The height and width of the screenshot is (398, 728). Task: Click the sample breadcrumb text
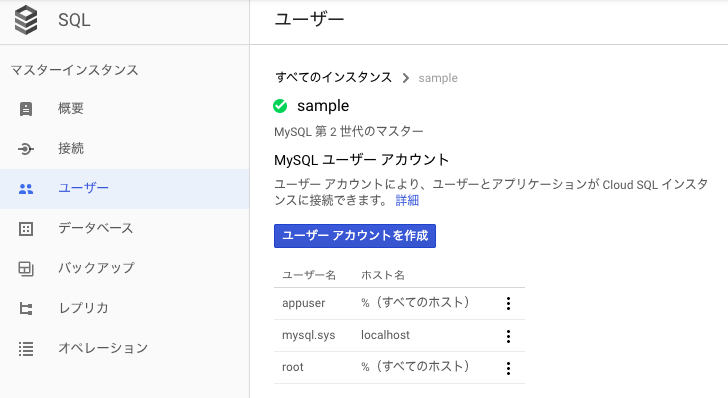point(438,78)
